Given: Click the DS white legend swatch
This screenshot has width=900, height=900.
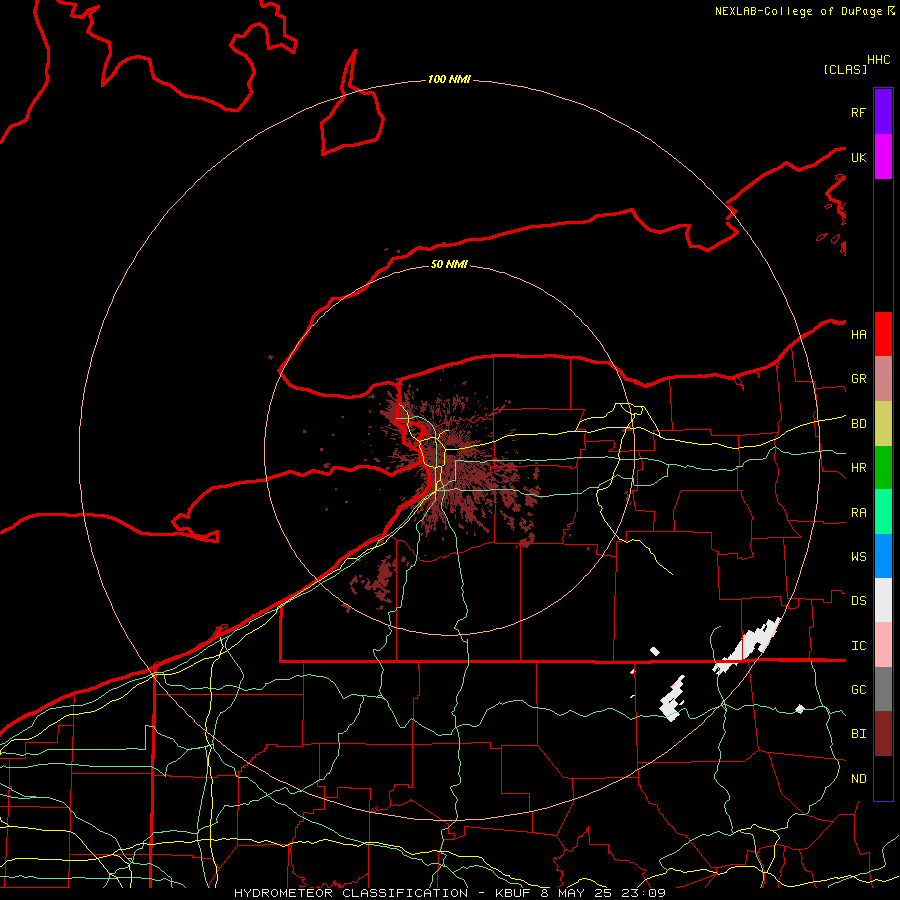Looking at the screenshot, I should (883, 600).
